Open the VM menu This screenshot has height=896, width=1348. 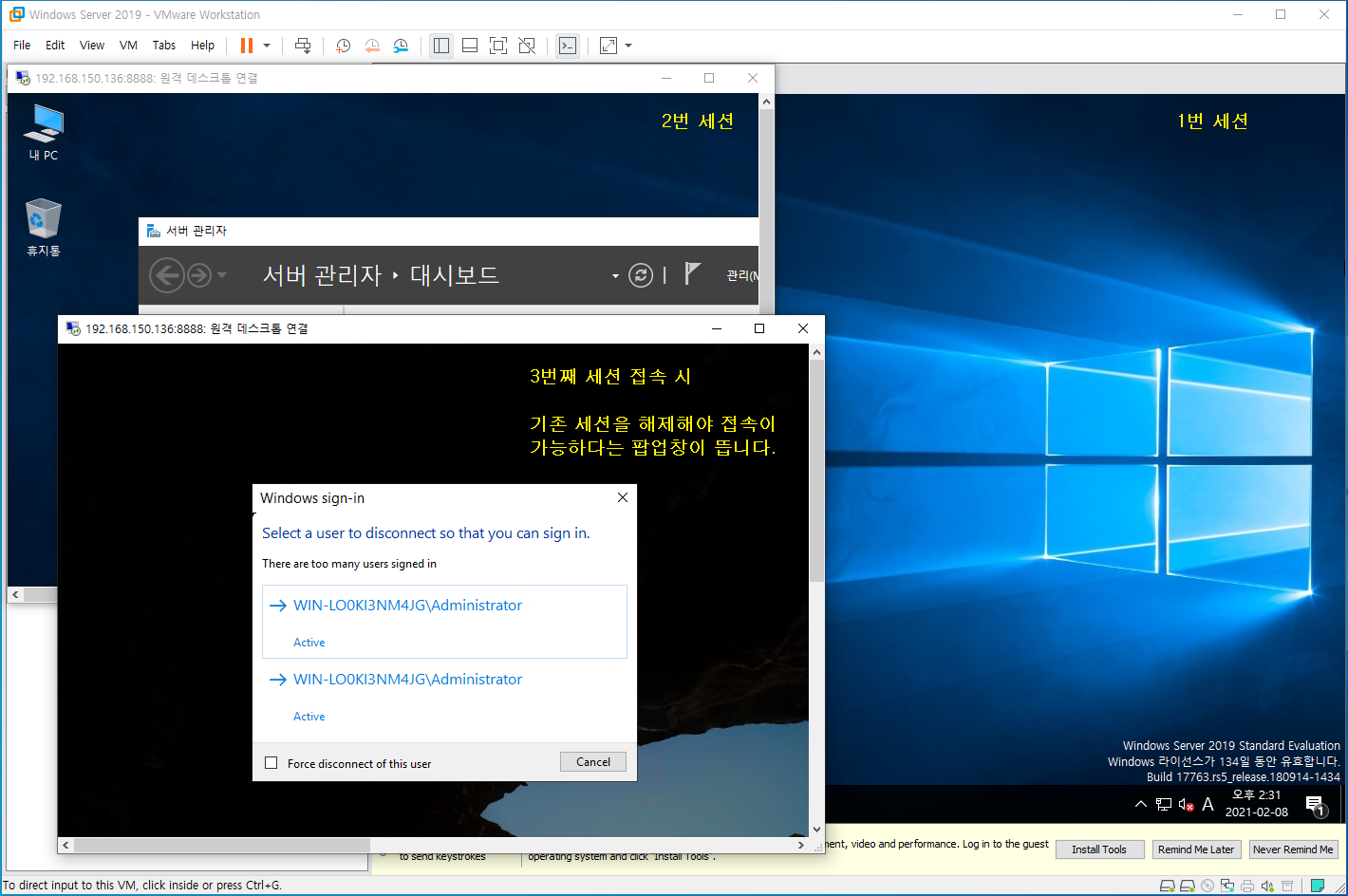pyautogui.click(x=128, y=45)
